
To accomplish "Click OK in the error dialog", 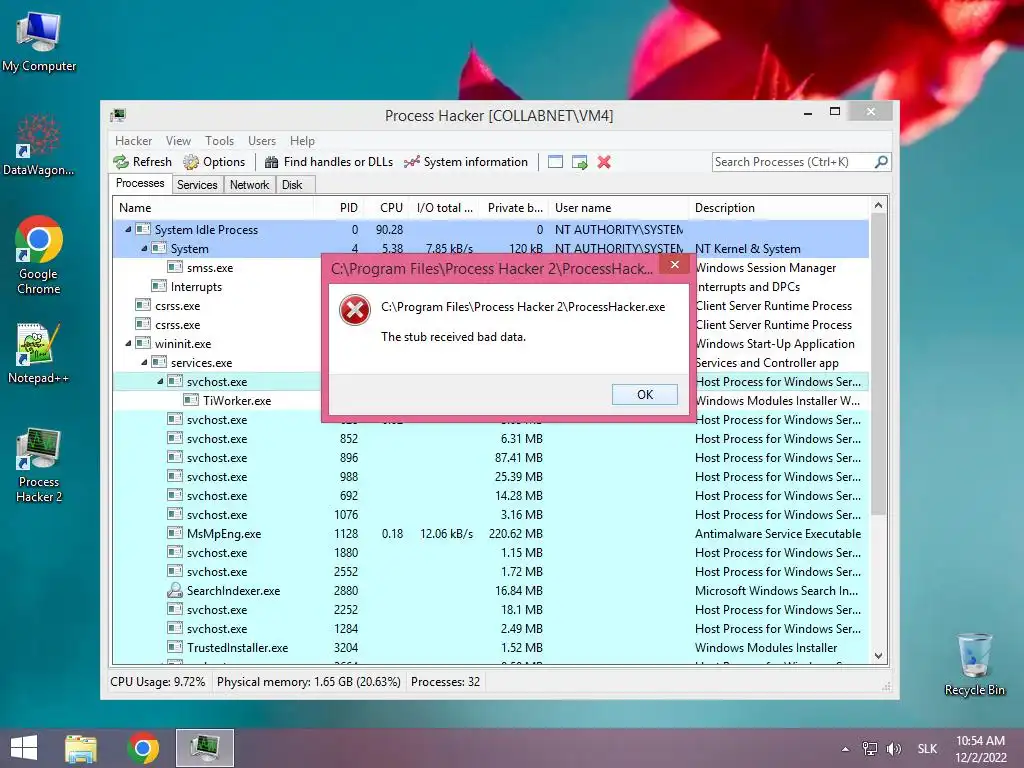I will point(645,394).
